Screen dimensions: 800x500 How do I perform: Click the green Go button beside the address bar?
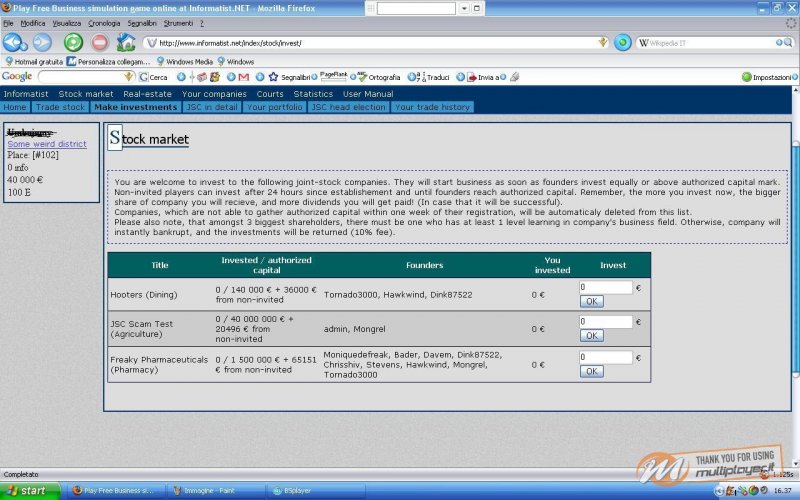pos(622,42)
